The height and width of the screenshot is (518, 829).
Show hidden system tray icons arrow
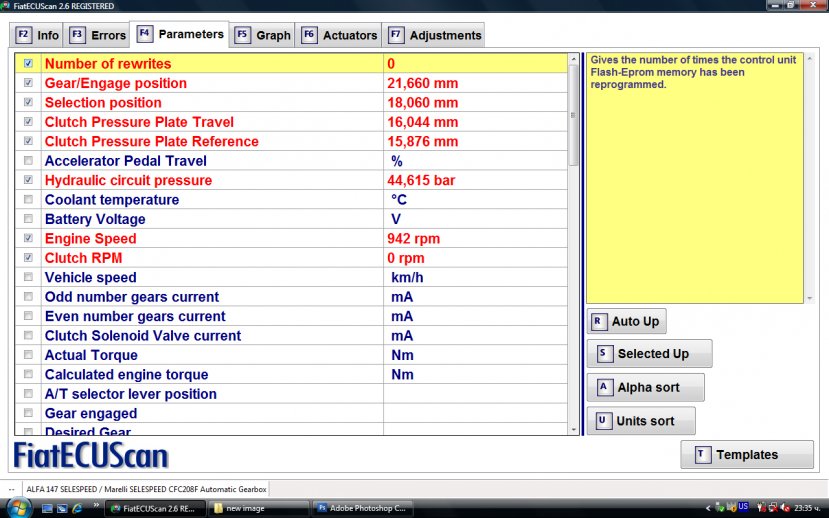click(708, 508)
